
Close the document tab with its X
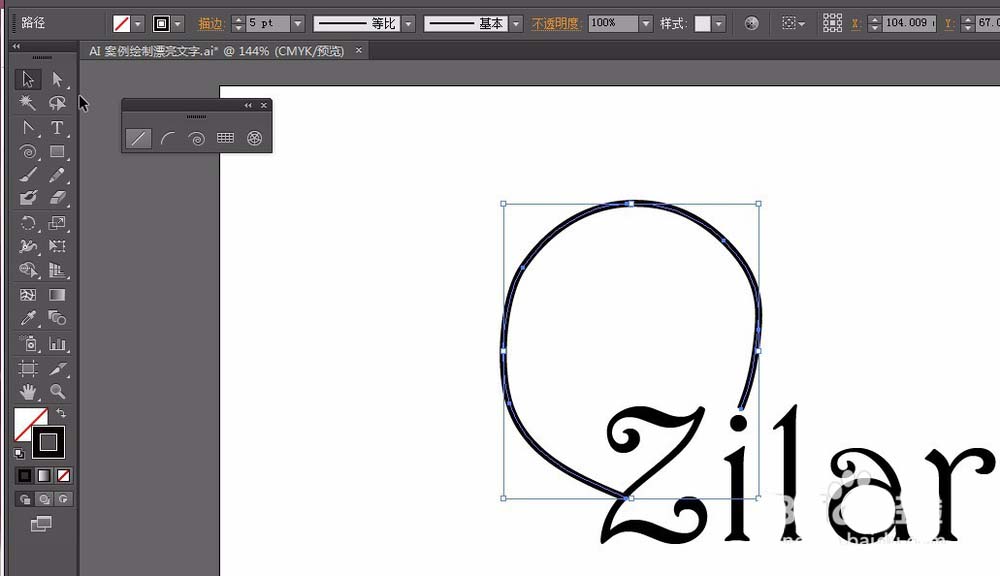359,50
